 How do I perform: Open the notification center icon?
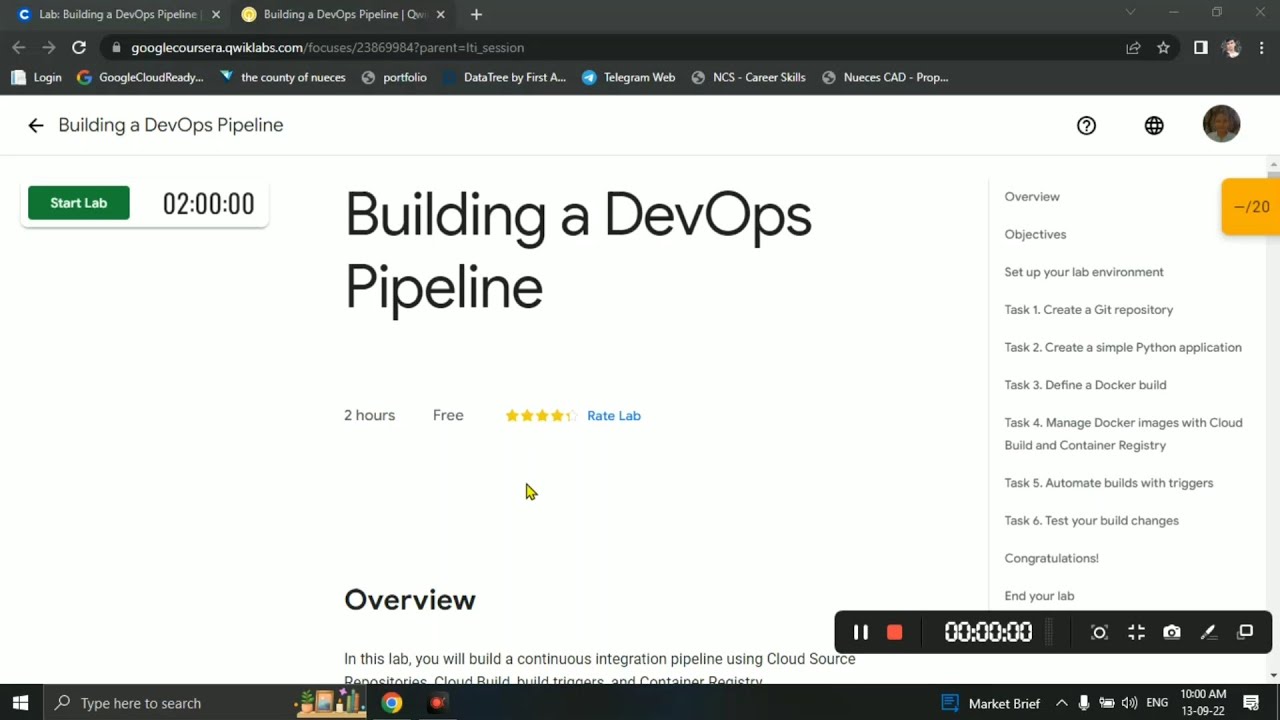pos(1251,703)
